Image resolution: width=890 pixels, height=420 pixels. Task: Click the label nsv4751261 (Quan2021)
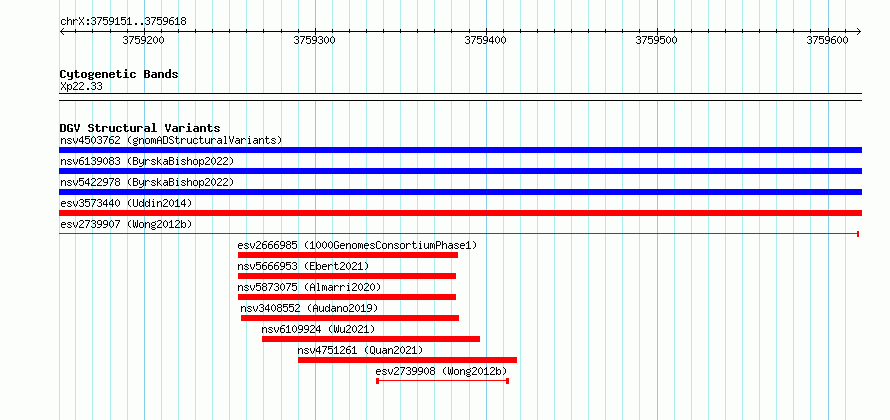[x=360, y=350]
